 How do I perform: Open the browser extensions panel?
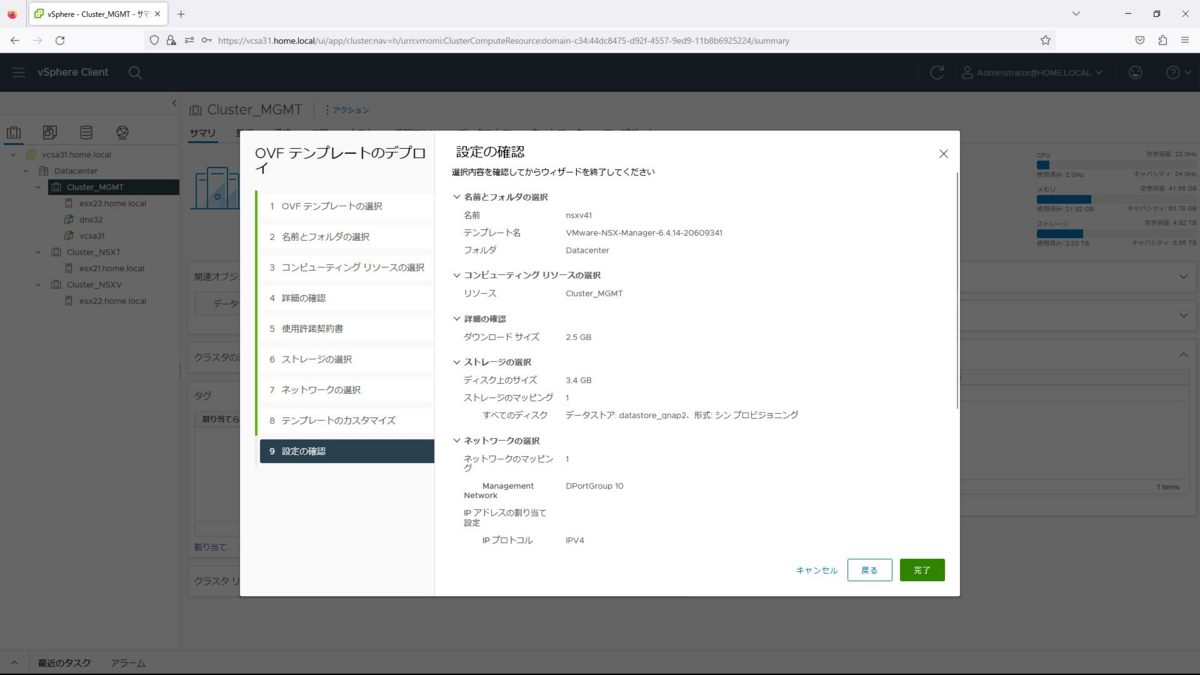pyautogui.click(x=1162, y=41)
